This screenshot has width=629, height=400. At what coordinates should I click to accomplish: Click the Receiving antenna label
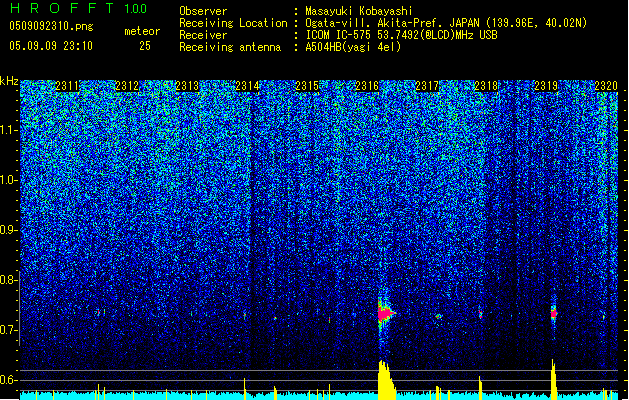pos(230,47)
